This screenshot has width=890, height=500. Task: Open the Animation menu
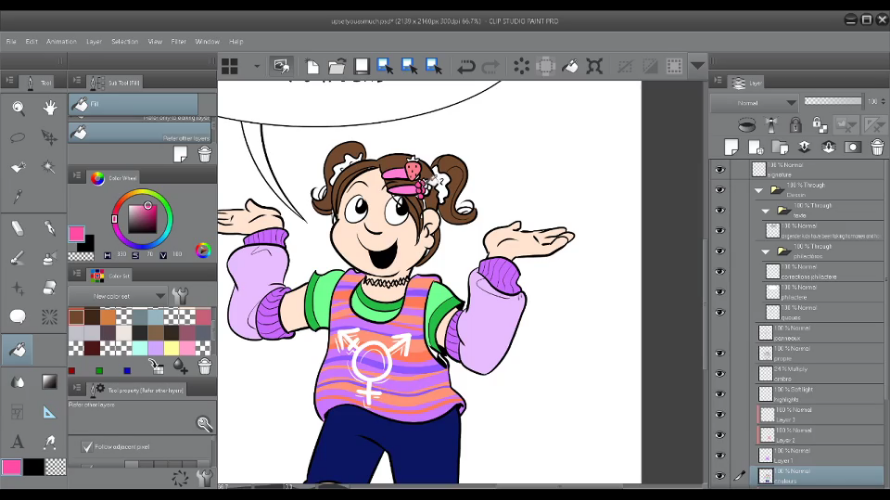click(x=61, y=41)
